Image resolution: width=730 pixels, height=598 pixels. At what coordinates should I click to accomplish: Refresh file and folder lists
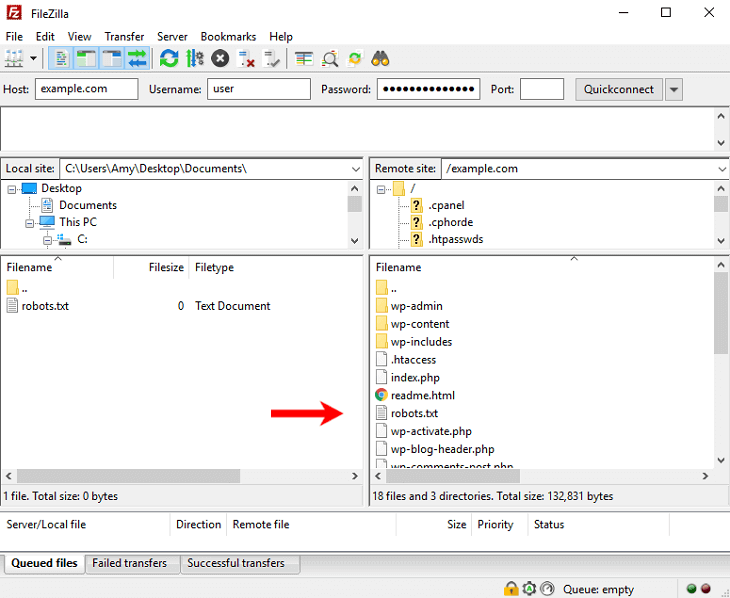pos(169,59)
